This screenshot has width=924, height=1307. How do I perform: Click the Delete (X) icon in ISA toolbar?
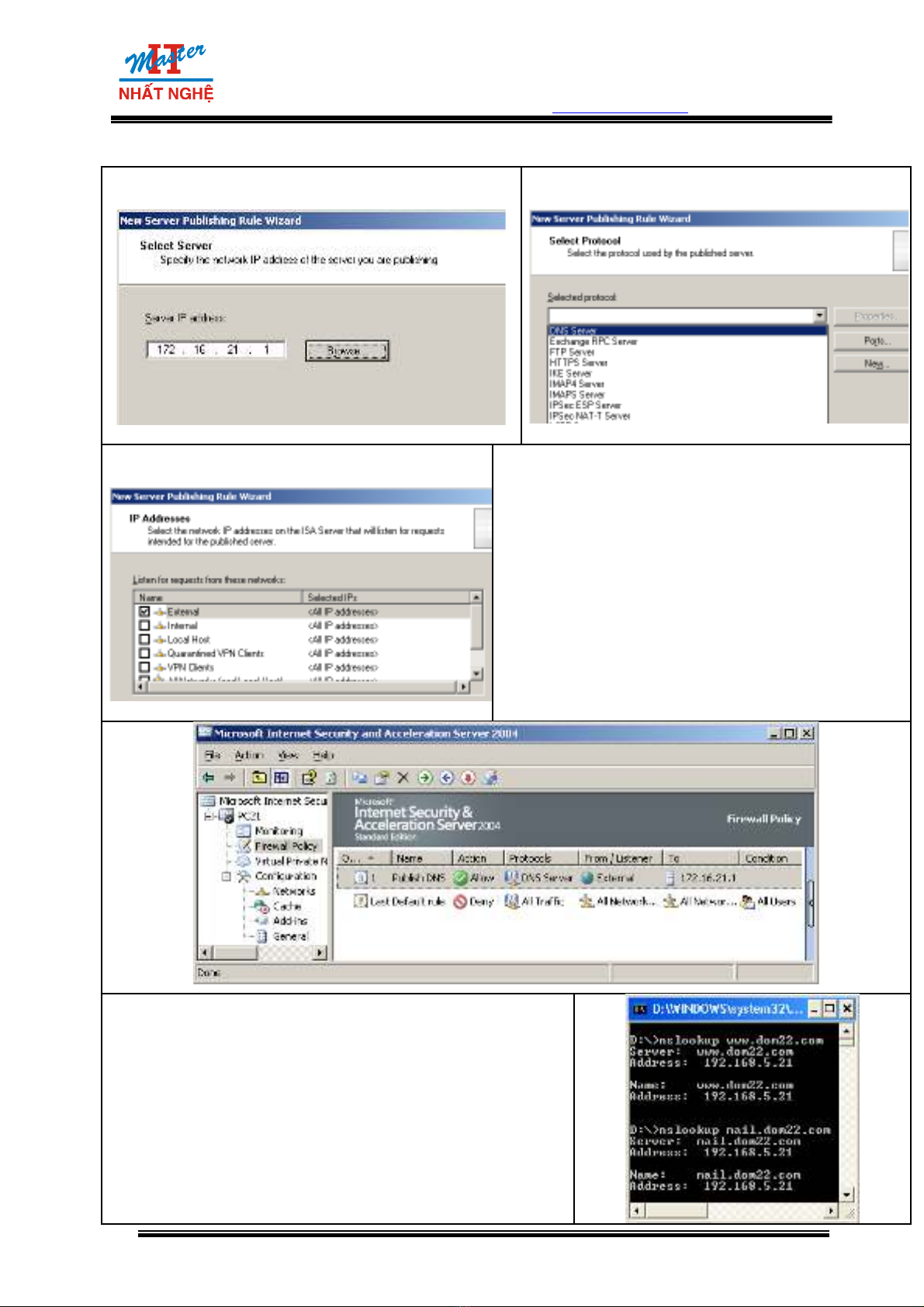(x=403, y=777)
